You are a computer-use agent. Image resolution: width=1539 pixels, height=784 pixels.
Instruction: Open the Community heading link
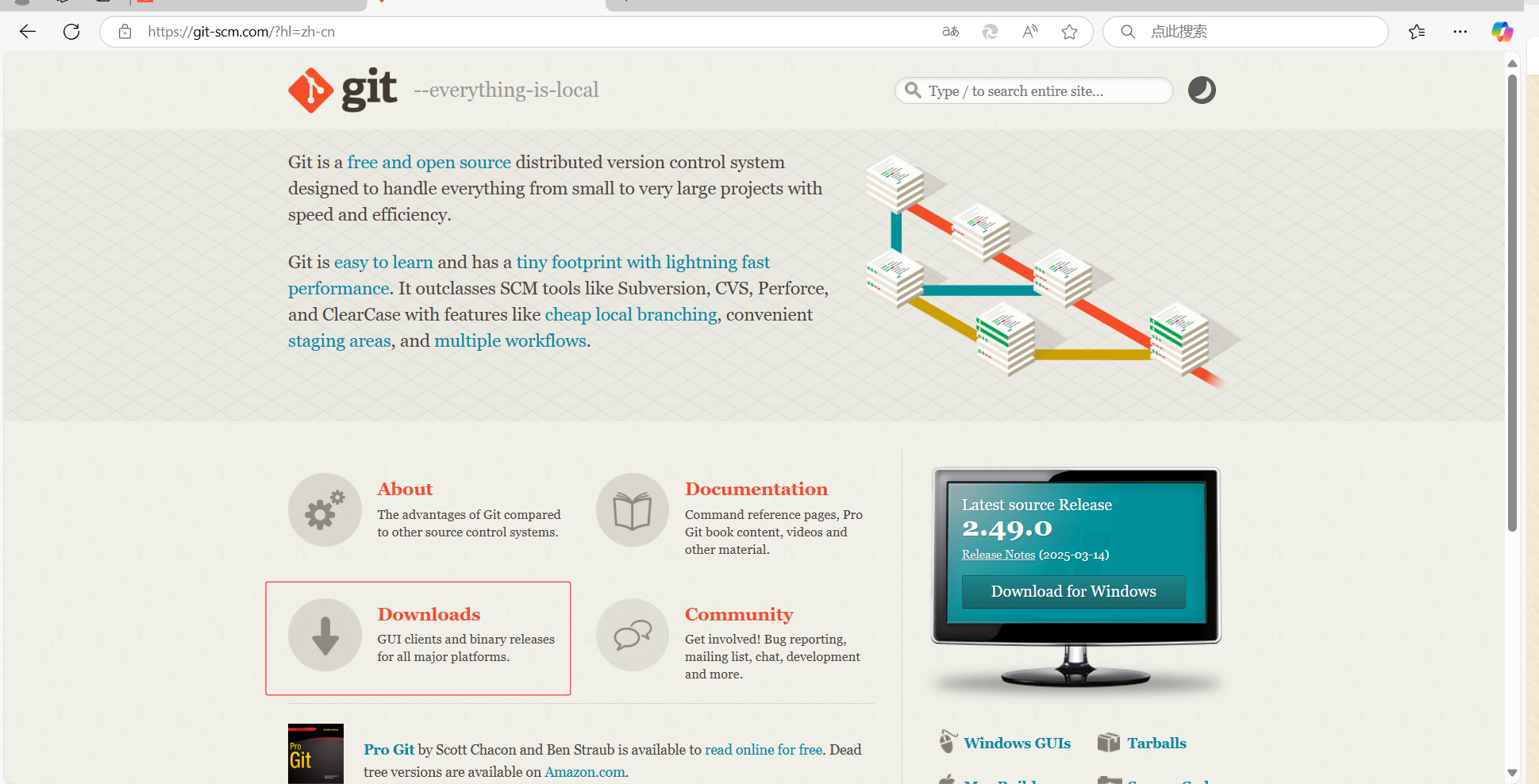[739, 614]
